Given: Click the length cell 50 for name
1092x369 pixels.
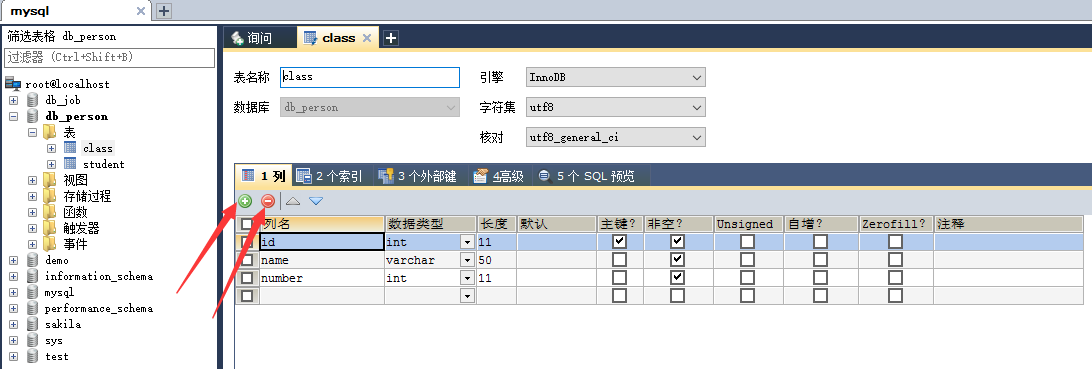Looking at the screenshot, I should coord(496,260).
